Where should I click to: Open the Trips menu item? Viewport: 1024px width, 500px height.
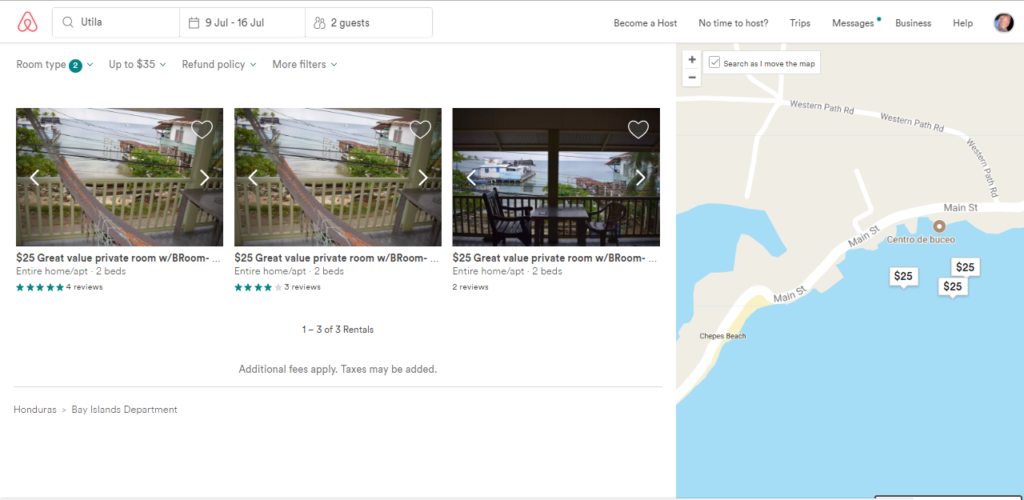click(799, 23)
